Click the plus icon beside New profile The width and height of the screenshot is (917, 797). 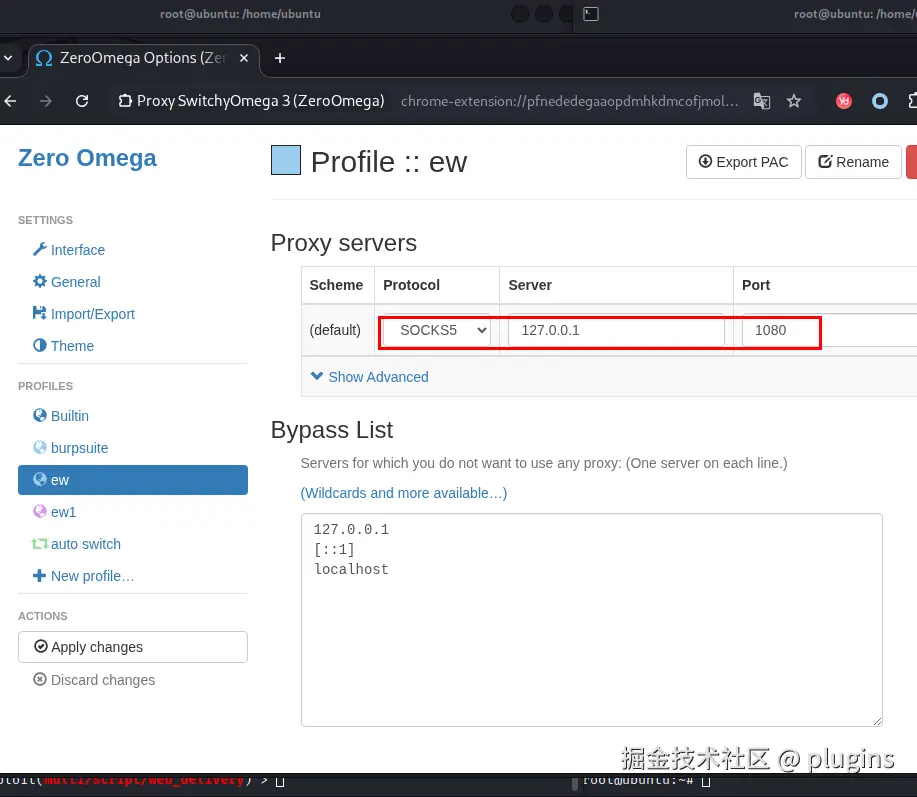(x=39, y=575)
